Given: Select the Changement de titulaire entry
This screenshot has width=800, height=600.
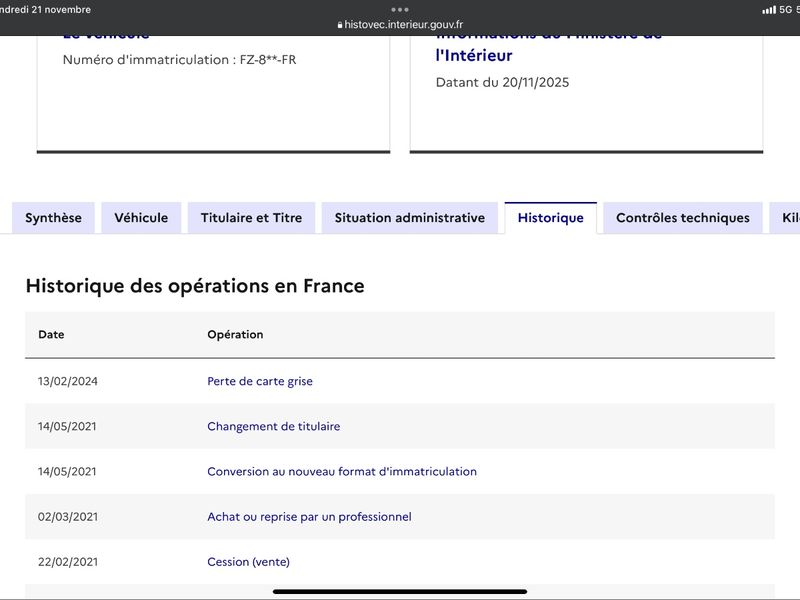Looking at the screenshot, I should pyautogui.click(x=273, y=426).
